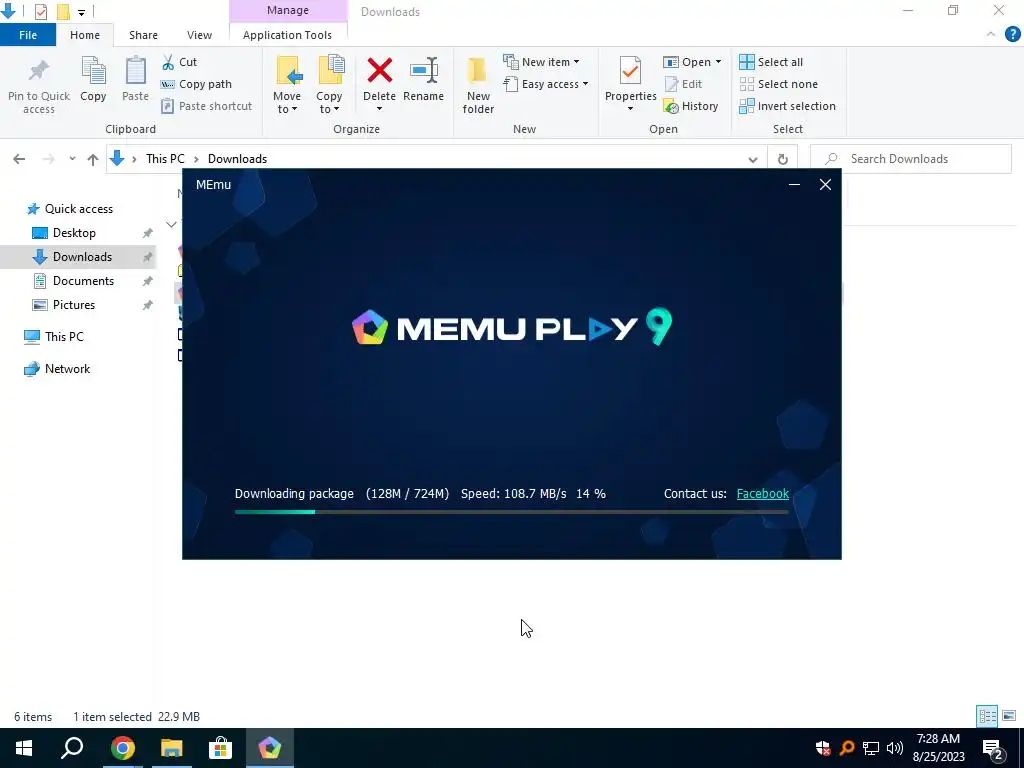Click This PC in address bar

[165, 159]
